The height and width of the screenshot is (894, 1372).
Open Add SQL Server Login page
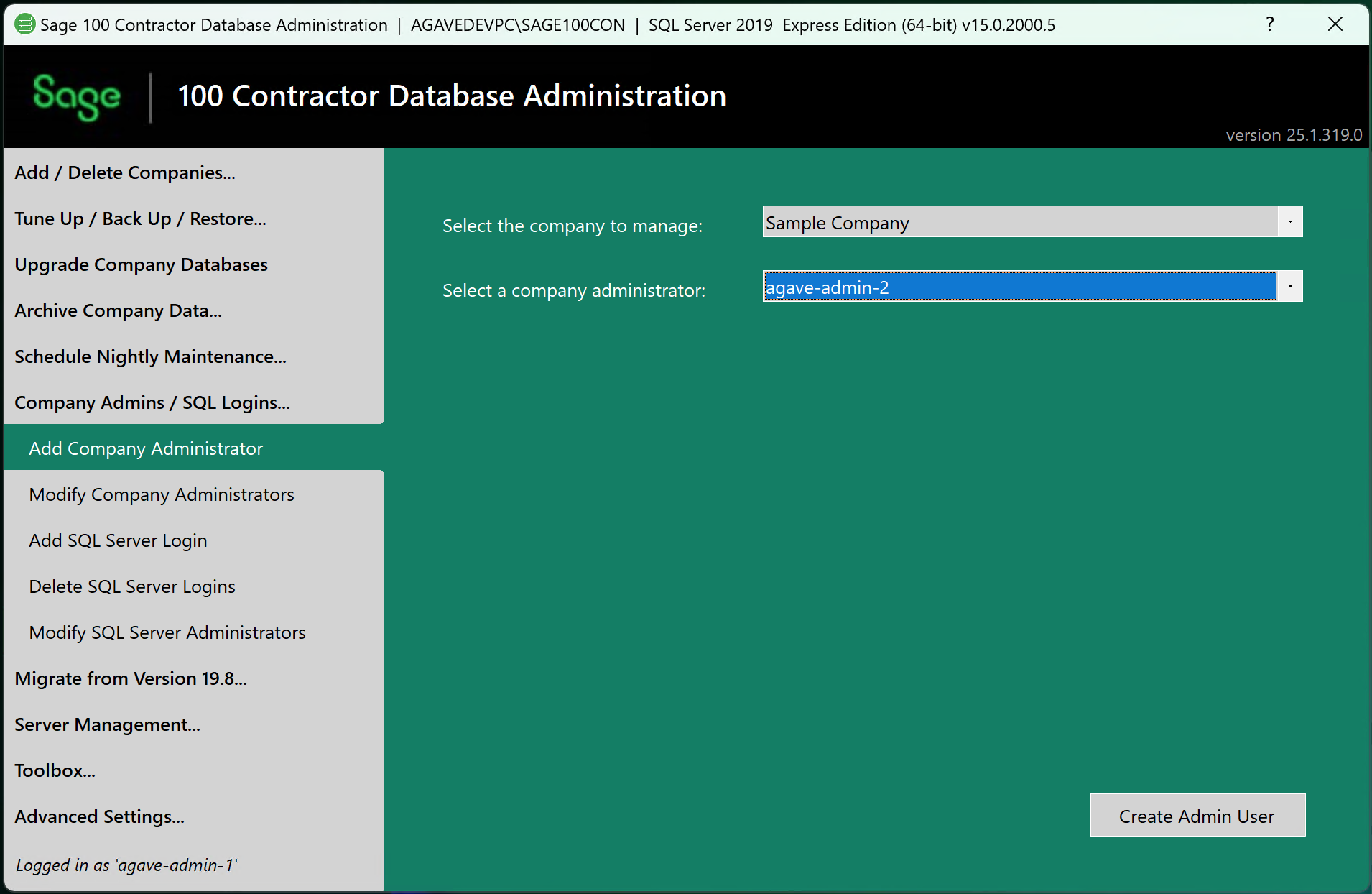tap(119, 541)
